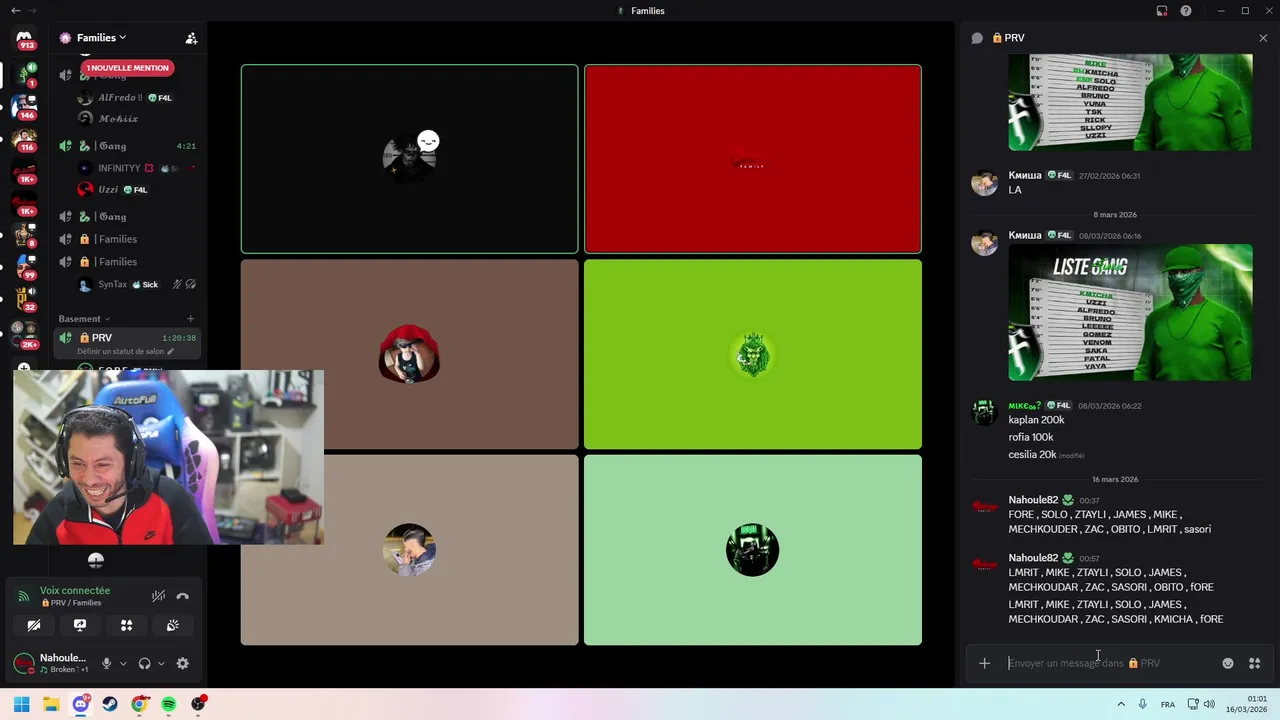Click FRA keyboard language indicator
Screen dimensions: 1280x720
coord(1168,704)
